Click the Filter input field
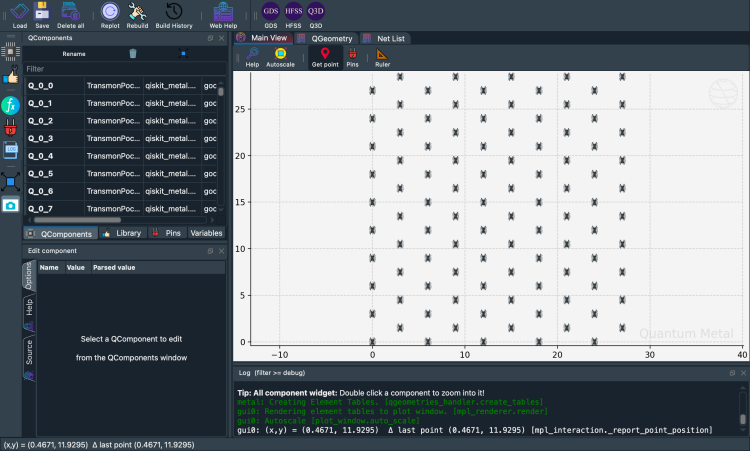This screenshot has height=451, width=750. (124, 69)
